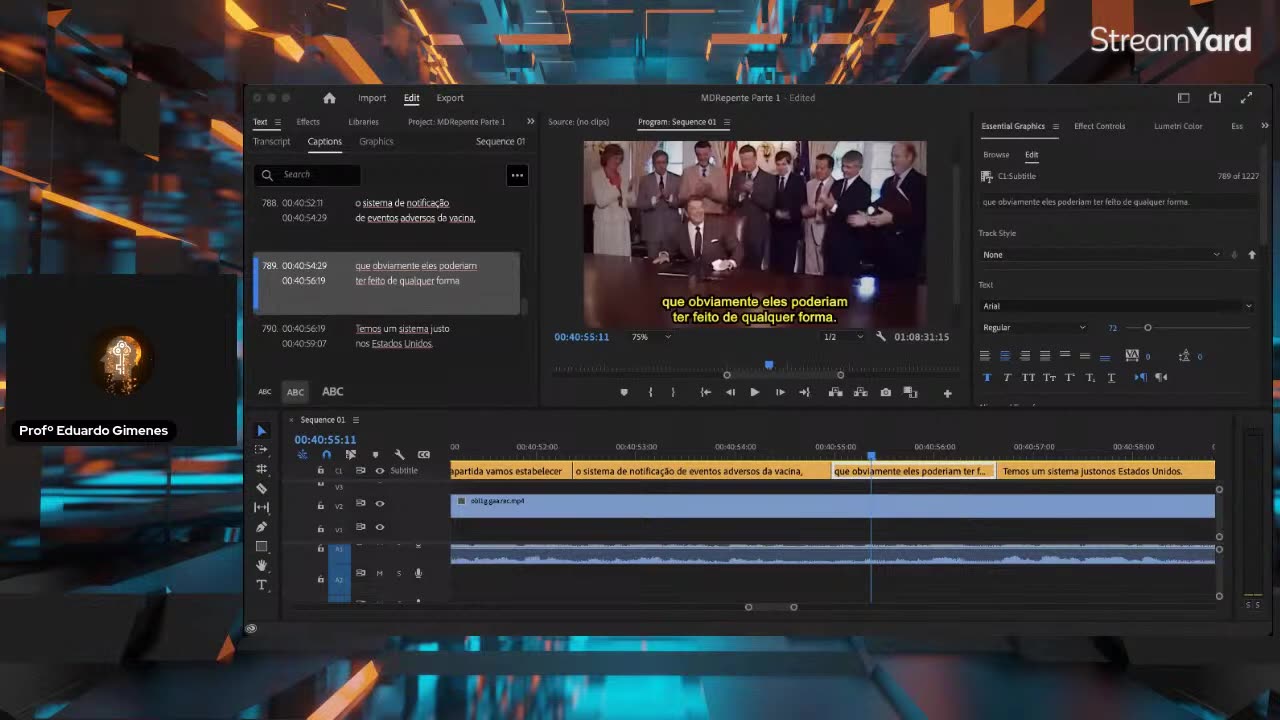The height and width of the screenshot is (720, 1280).
Task: Select the Selection tool arrow
Action: [261, 431]
